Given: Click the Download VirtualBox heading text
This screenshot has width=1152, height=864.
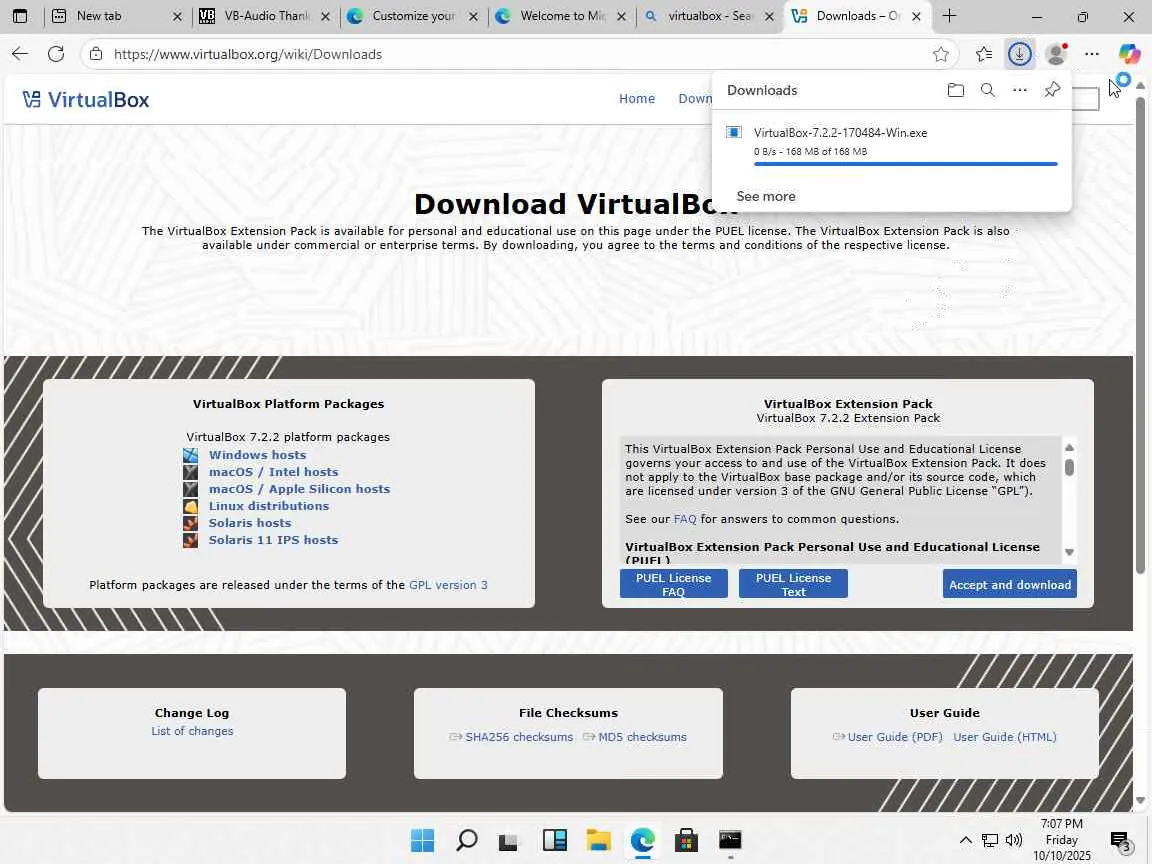Looking at the screenshot, I should [x=576, y=204].
